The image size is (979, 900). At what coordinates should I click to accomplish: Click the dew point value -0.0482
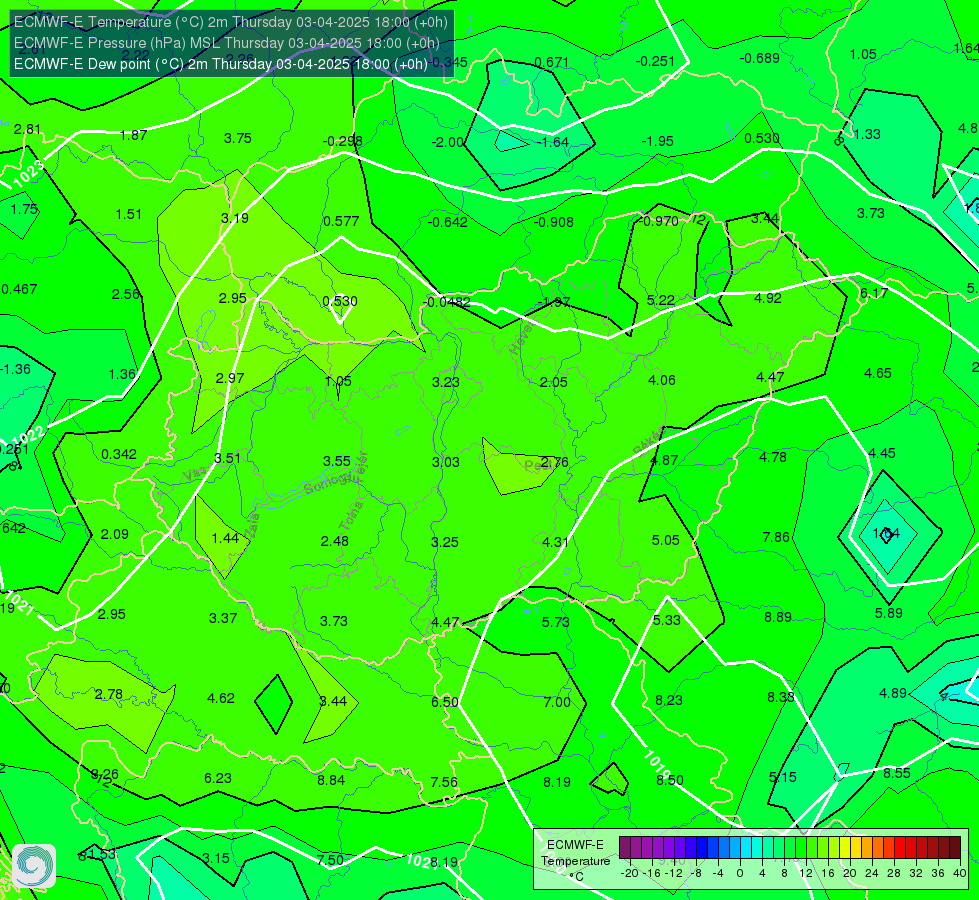pos(447,302)
